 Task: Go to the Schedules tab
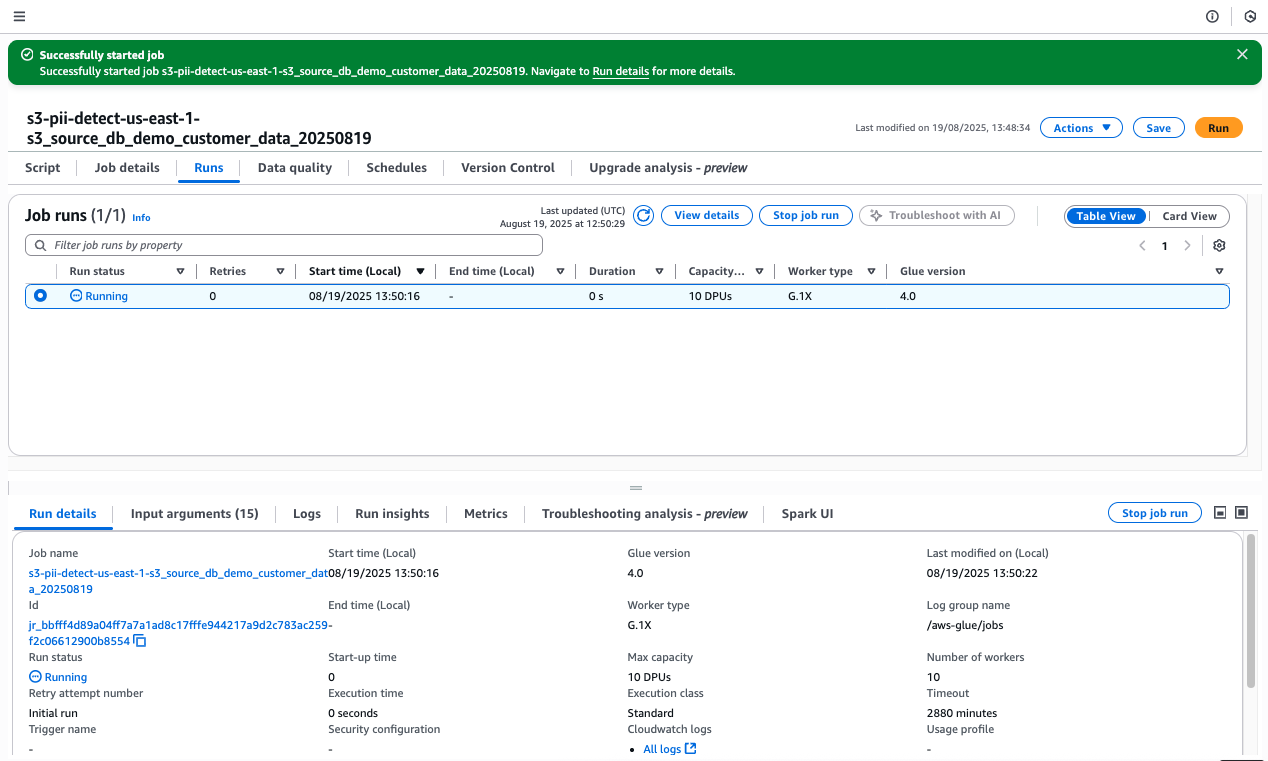click(x=397, y=168)
